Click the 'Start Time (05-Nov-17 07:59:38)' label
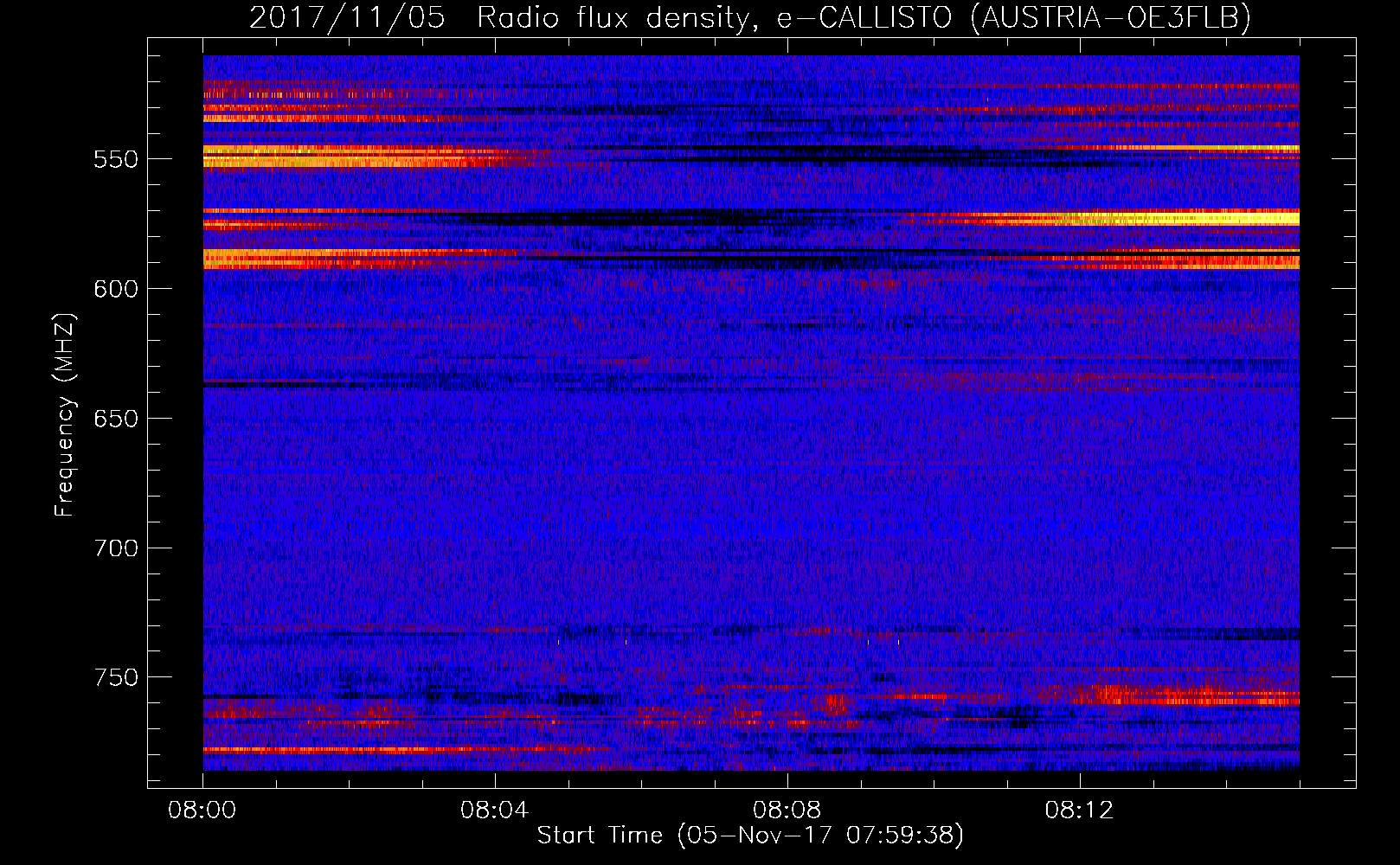The image size is (1400, 865). click(x=750, y=836)
